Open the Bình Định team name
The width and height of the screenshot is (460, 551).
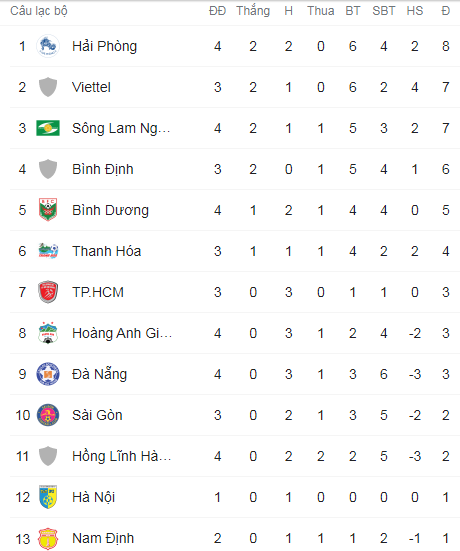103,169
